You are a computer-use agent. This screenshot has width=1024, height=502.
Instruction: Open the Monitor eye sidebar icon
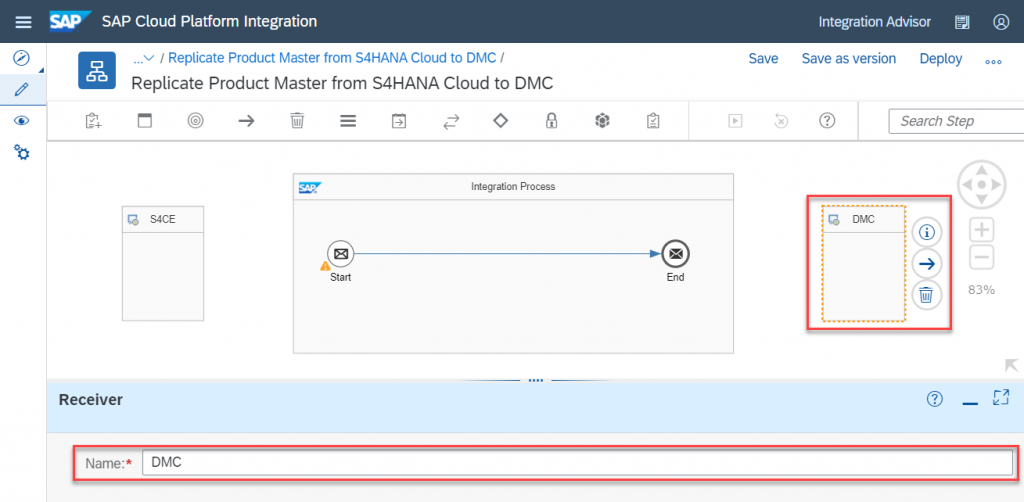[22, 121]
